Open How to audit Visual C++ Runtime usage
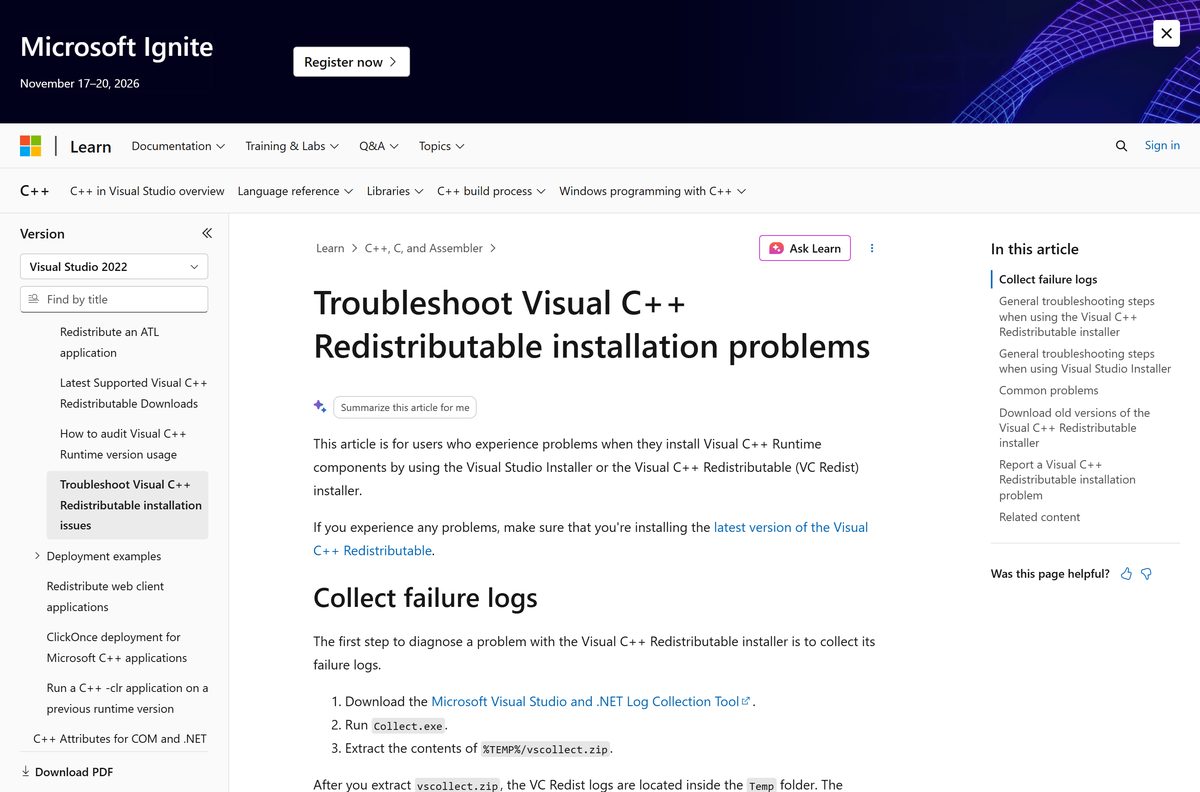 (123, 444)
